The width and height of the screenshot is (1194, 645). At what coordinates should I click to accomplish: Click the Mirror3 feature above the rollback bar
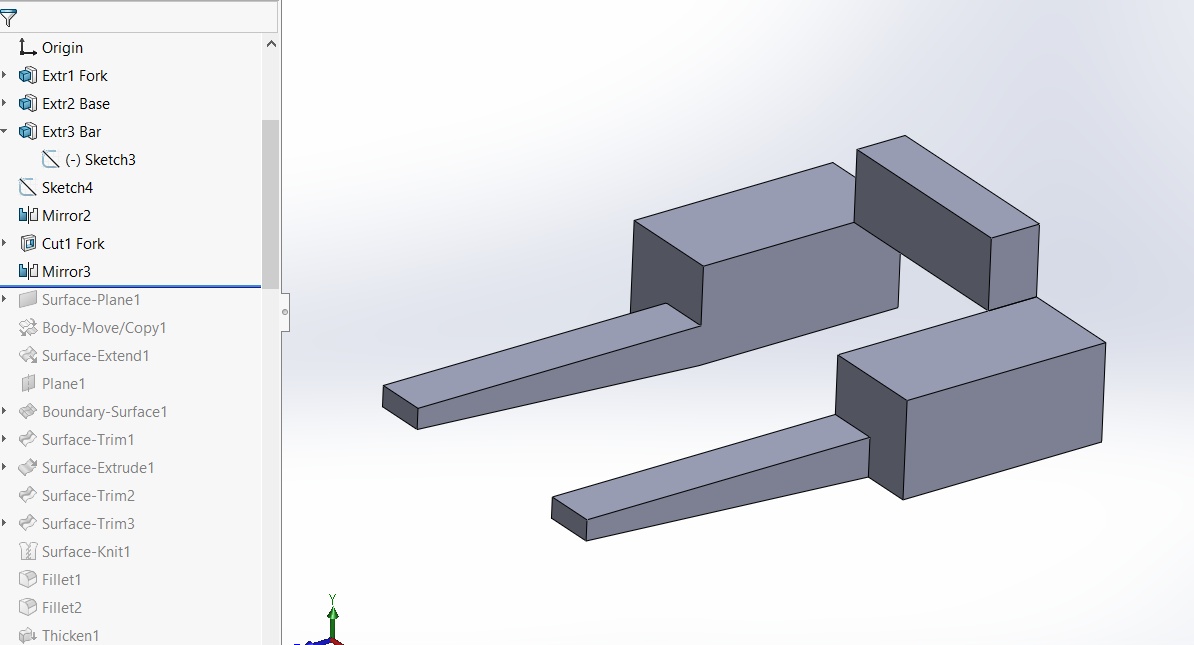[x=65, y=271]
